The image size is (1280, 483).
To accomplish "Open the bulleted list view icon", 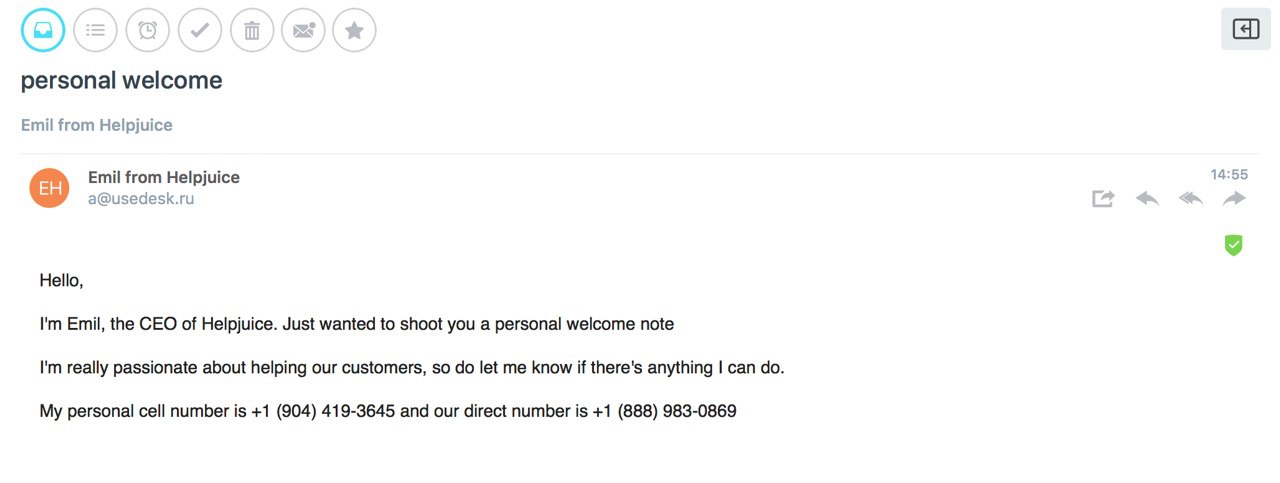I will [95, 30].
